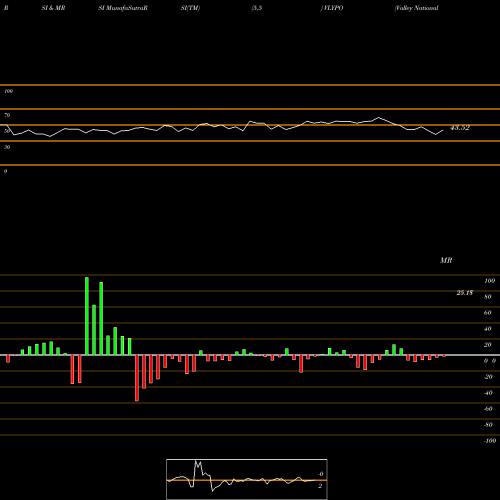Click the MR axis label -60

(x=488, y=409)
